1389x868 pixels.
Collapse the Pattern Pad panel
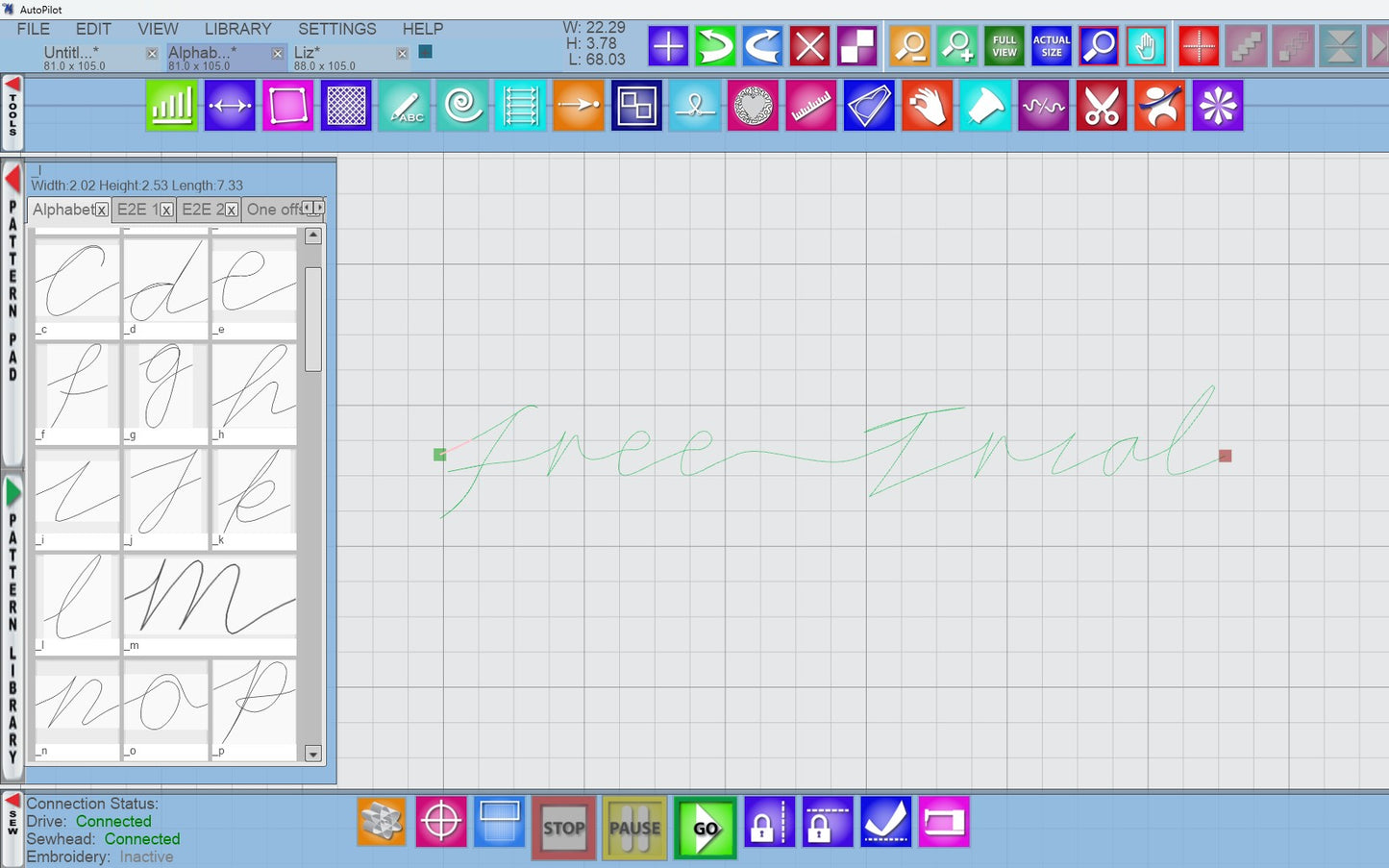(x=12, y=180)
